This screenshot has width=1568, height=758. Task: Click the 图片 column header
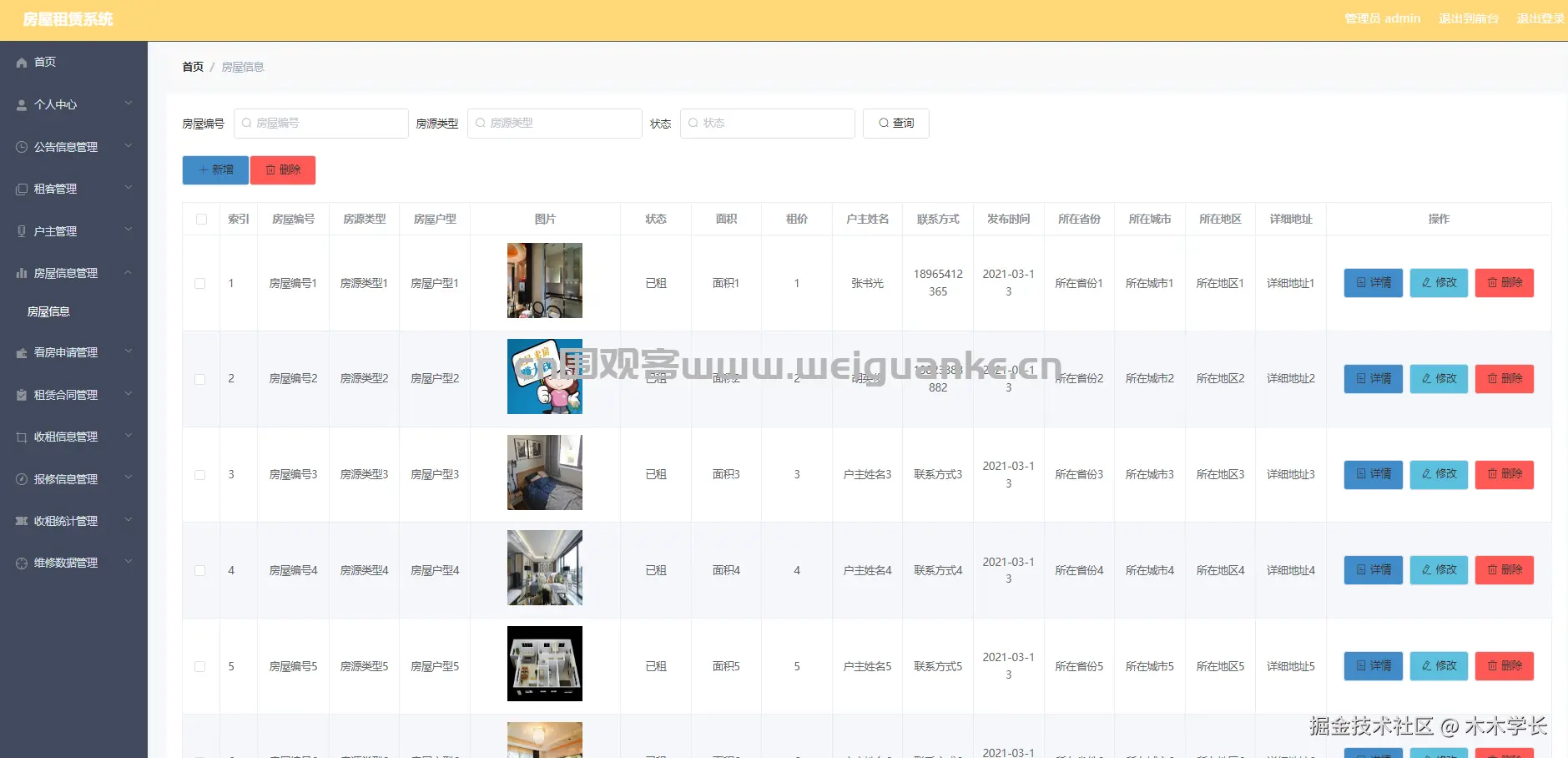(x=545, y=220)
